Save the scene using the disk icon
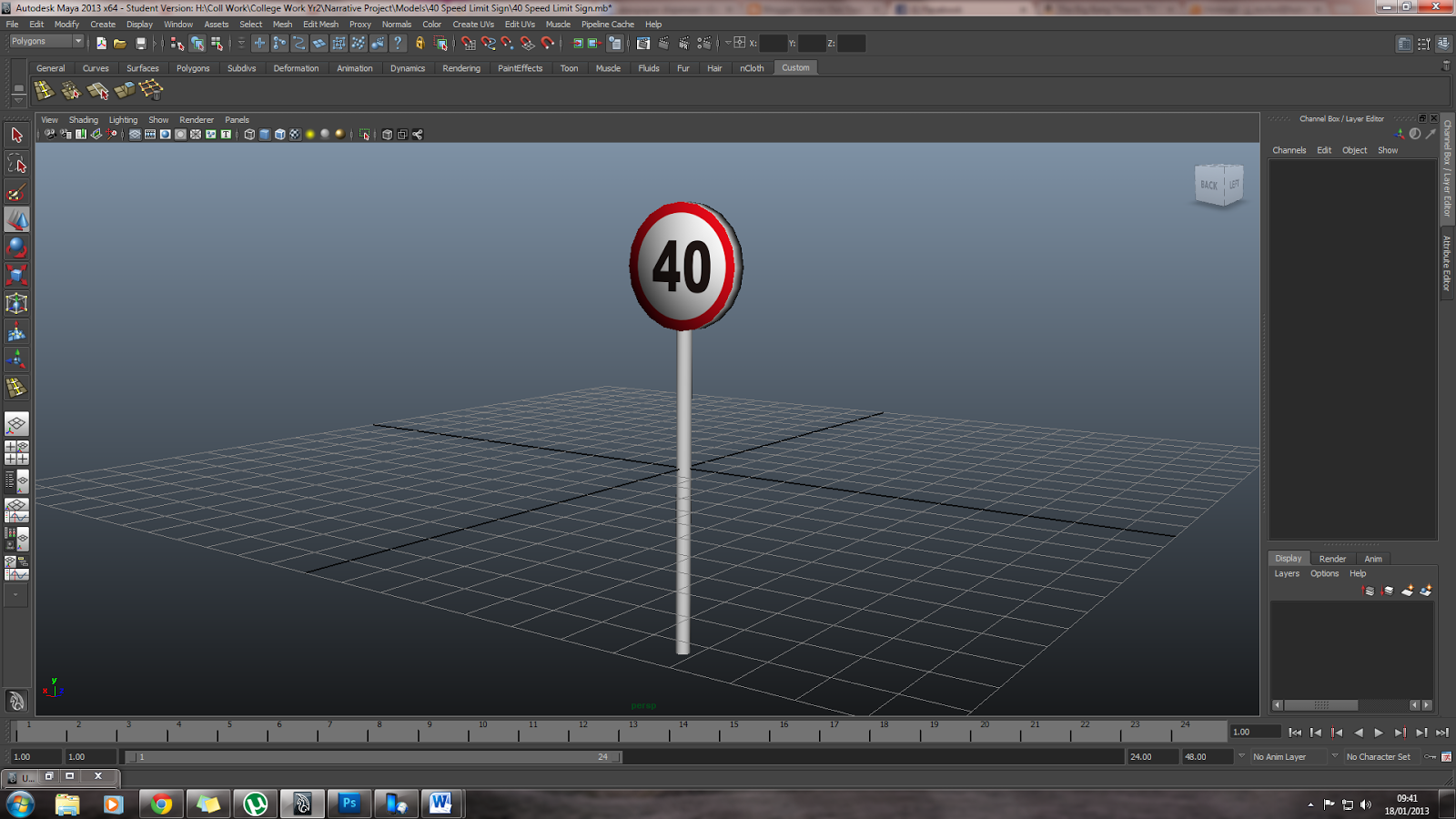Screen dimensions: 1456x819 tap(141, 42)
